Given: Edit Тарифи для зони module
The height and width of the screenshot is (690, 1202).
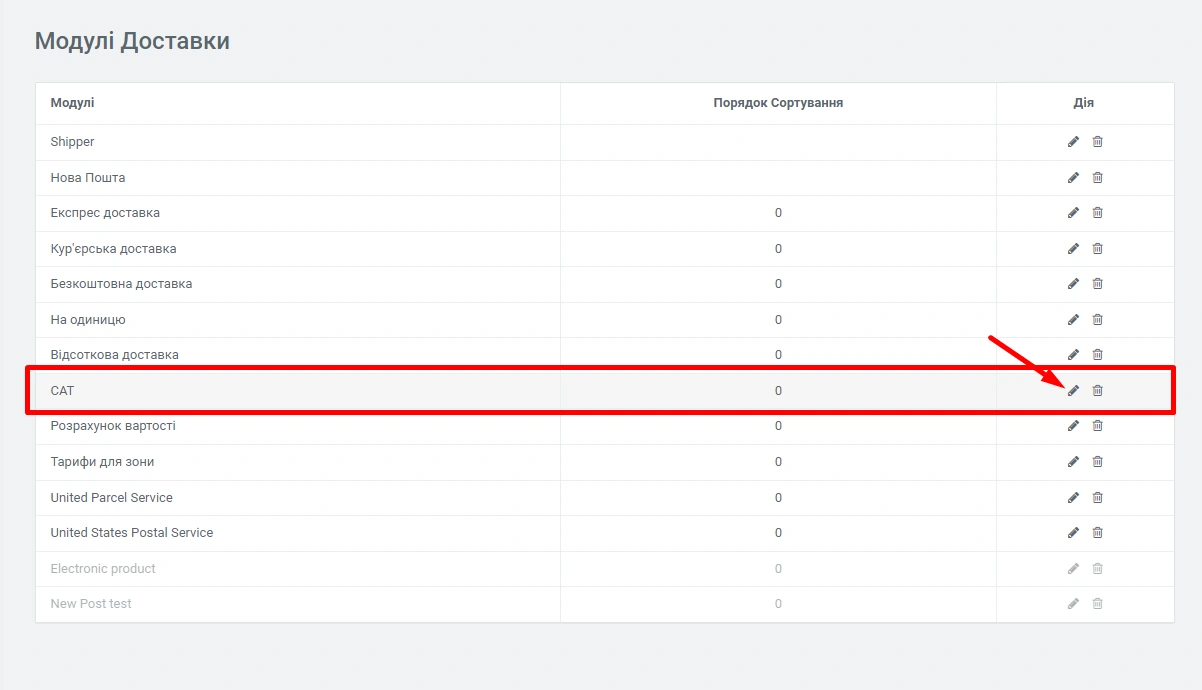Looking at the screenshot, I should pos(1073,462).
